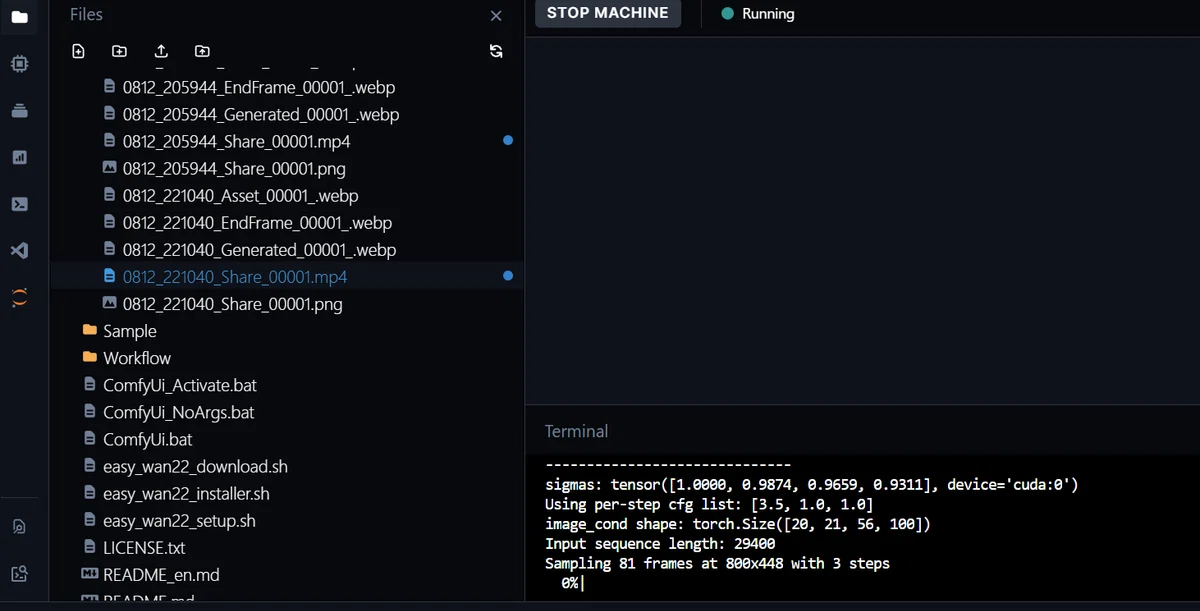The height and width of the screenshot is (611, 1200).
Task: Select 0812_221040_Asset_00001_.webp
Action: coord(240,196)
